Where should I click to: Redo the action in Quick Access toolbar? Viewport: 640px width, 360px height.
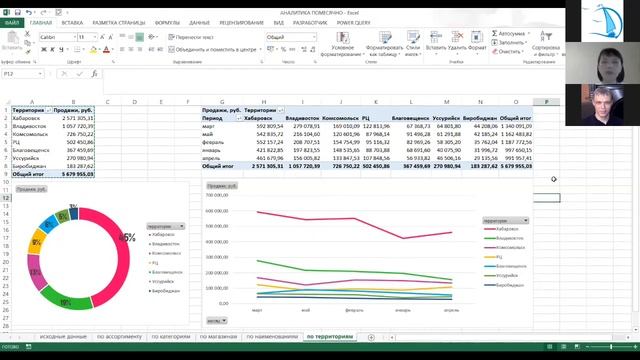click(43, 13)
